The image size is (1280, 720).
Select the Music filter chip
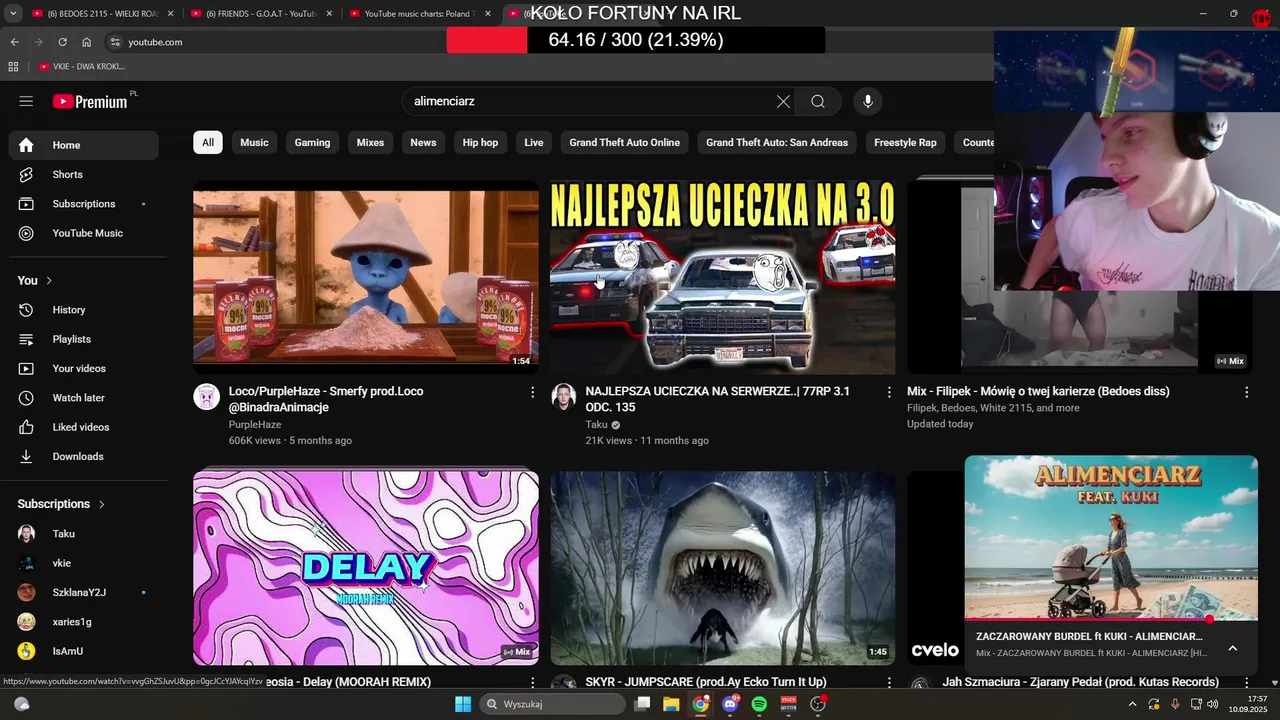click(x=254, y=142)
